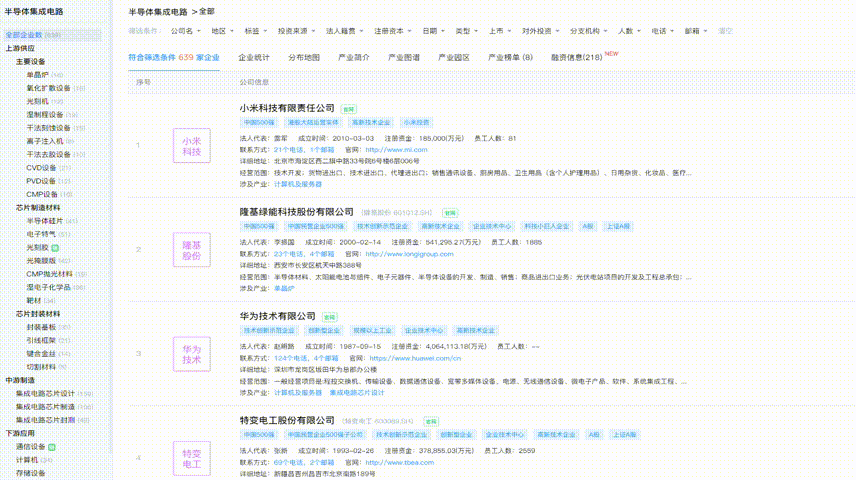Open the 分布地图 tab

(304, 58)
